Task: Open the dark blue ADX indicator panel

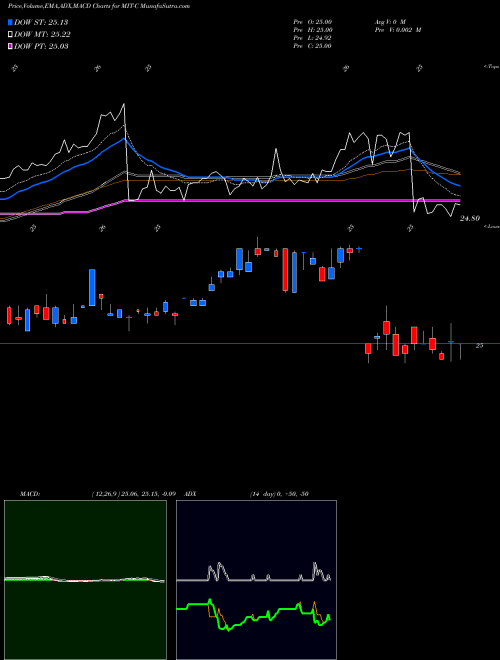Action: click(x=256, y=580)
